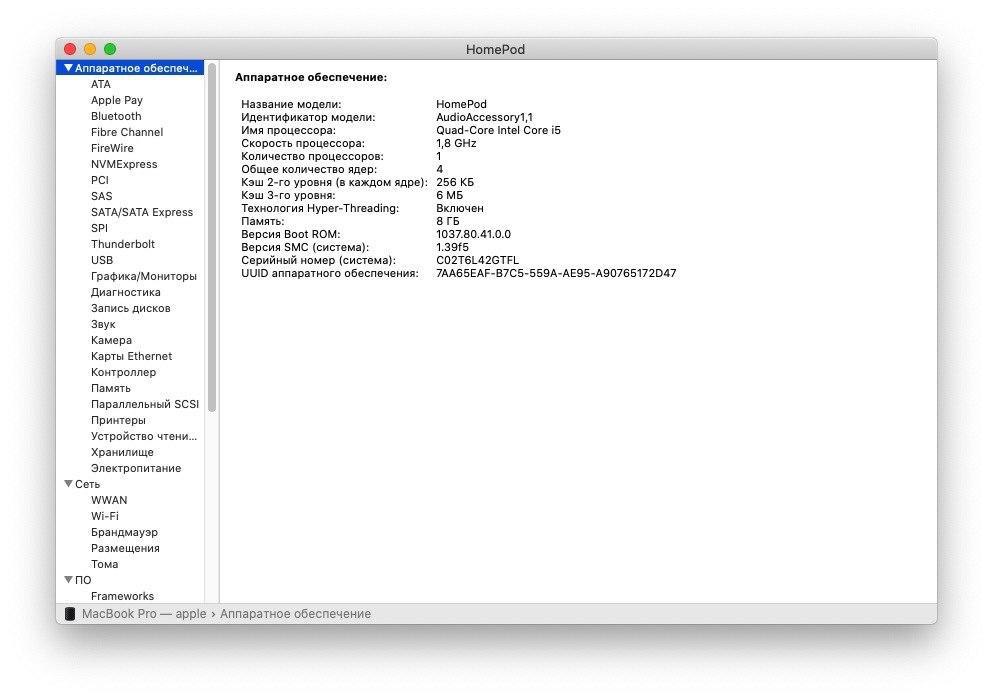Minimize the window with yellow button
Screen dimensions: 993x698
pyautogui.click(x=90, y=49)
